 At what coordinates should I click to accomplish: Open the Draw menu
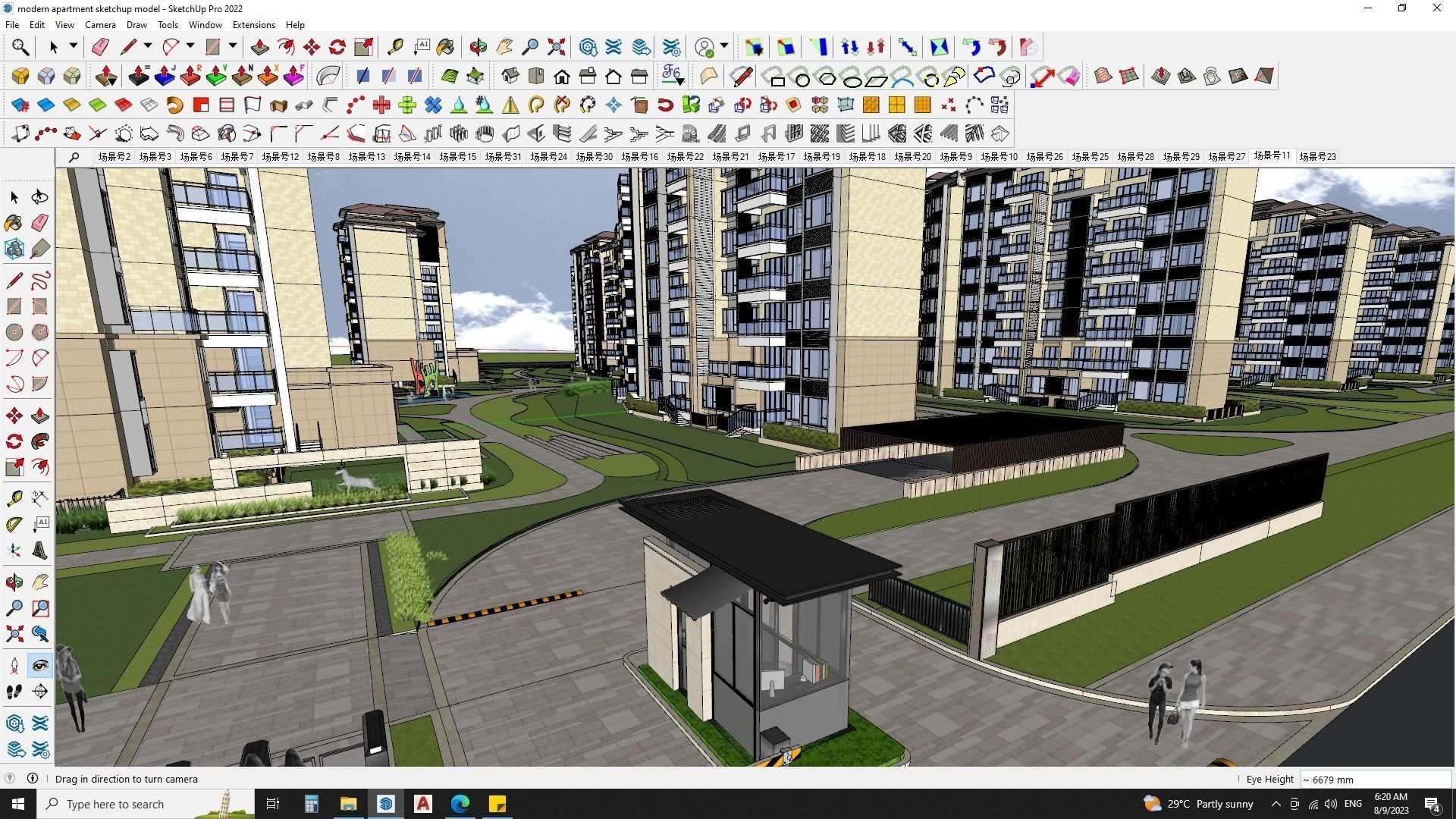136,24
